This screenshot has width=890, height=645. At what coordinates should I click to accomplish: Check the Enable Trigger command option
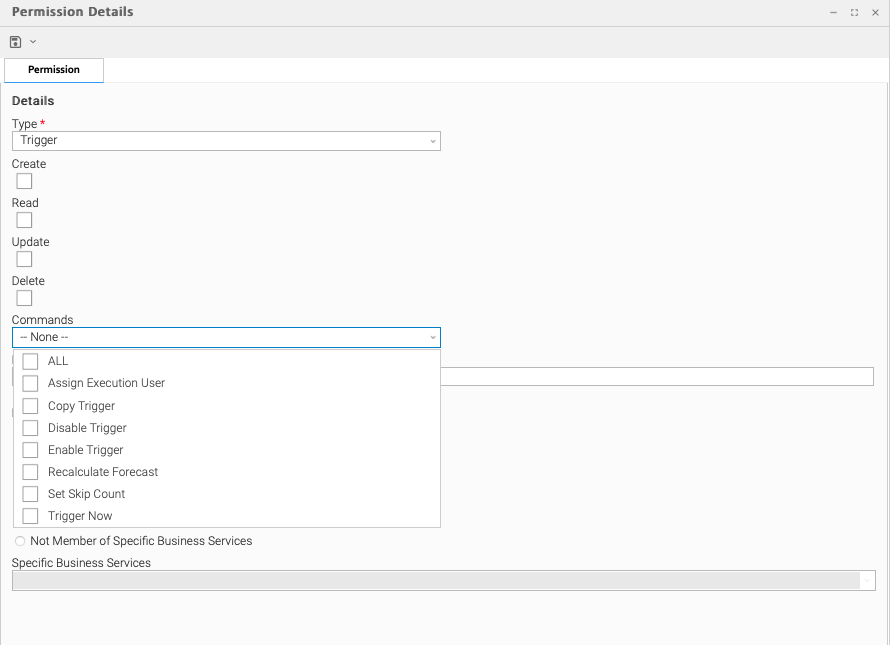pyautogui.click(x=31, y=450)
